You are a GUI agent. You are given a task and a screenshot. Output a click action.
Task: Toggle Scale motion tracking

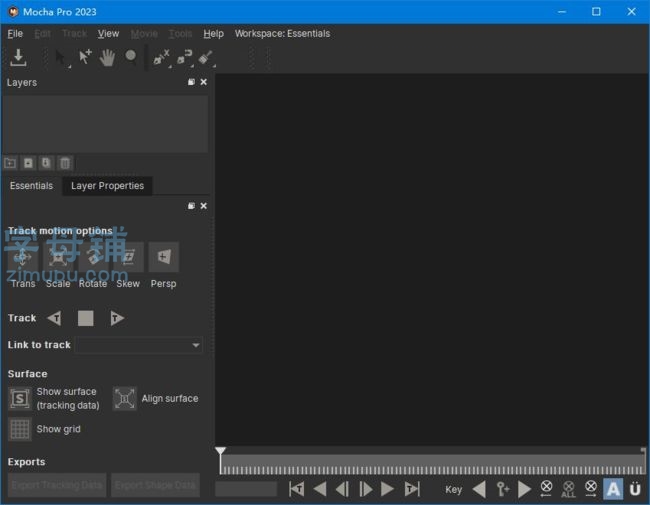pyautogui.click(x=58, y=257)
